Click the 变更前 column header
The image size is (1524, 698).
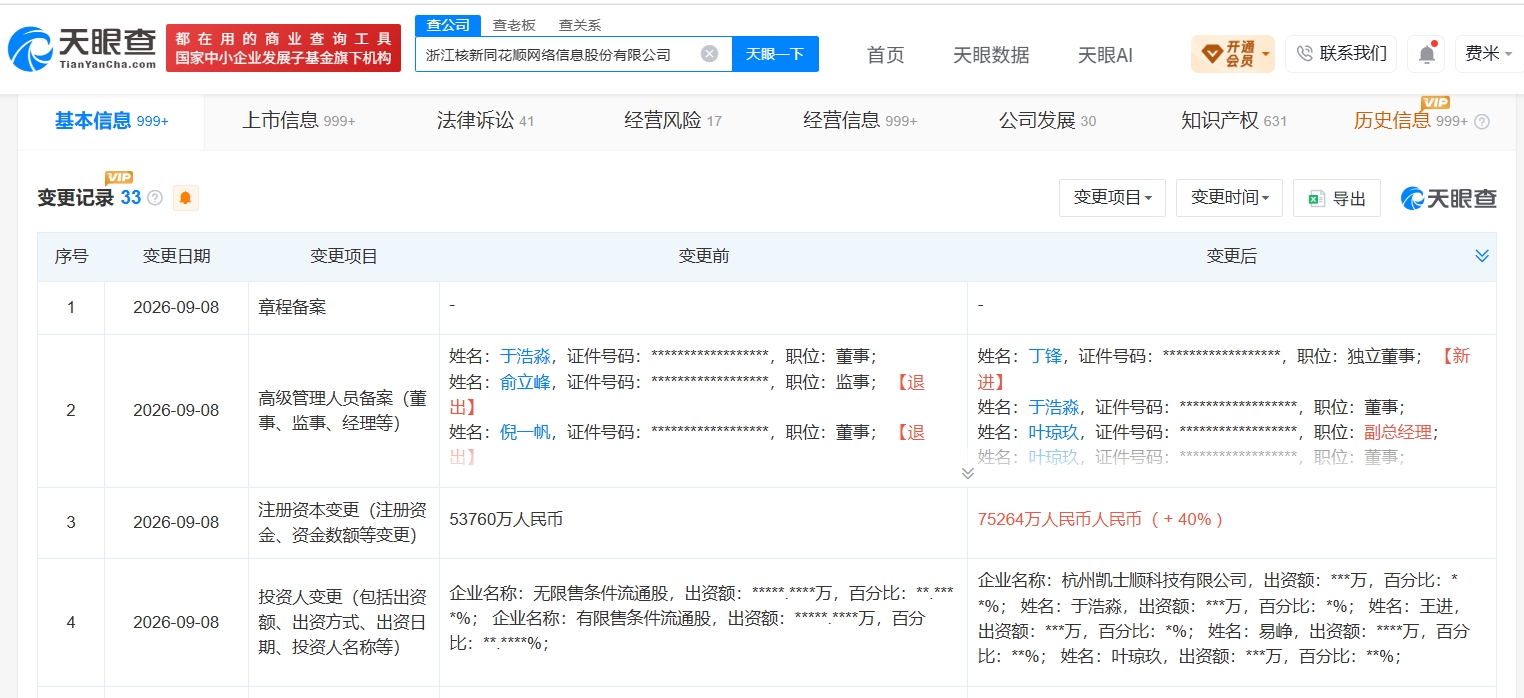coord(703,257)
